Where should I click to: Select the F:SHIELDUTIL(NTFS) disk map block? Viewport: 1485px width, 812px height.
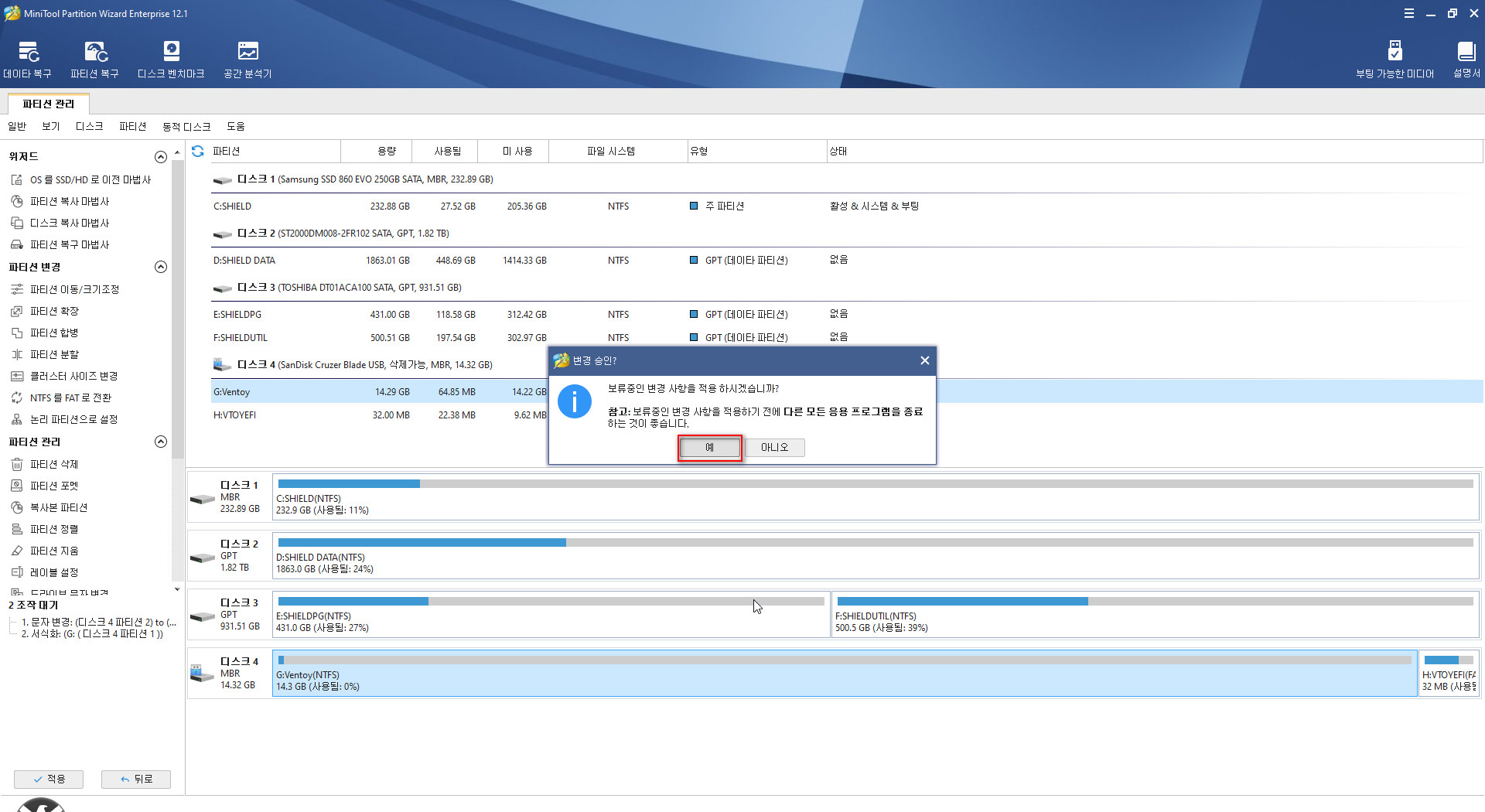click(x=1155, y=615)
